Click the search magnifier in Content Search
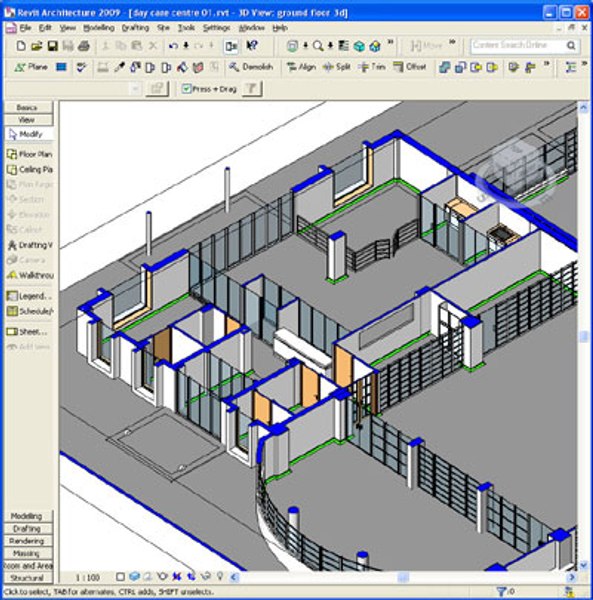 pyautogui.click(x=571, y=46)
